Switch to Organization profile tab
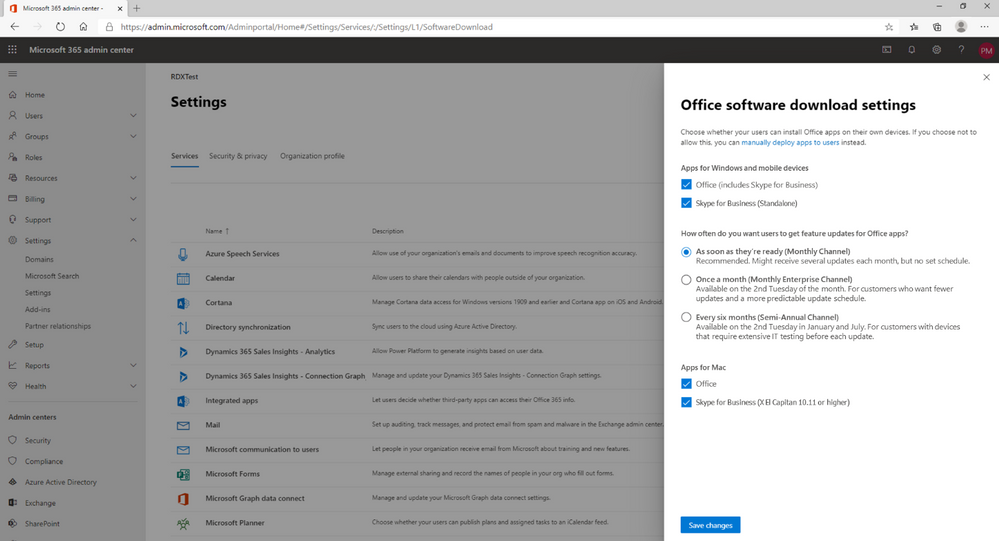This screenshot has height=541, width=999. coord(312,156)
